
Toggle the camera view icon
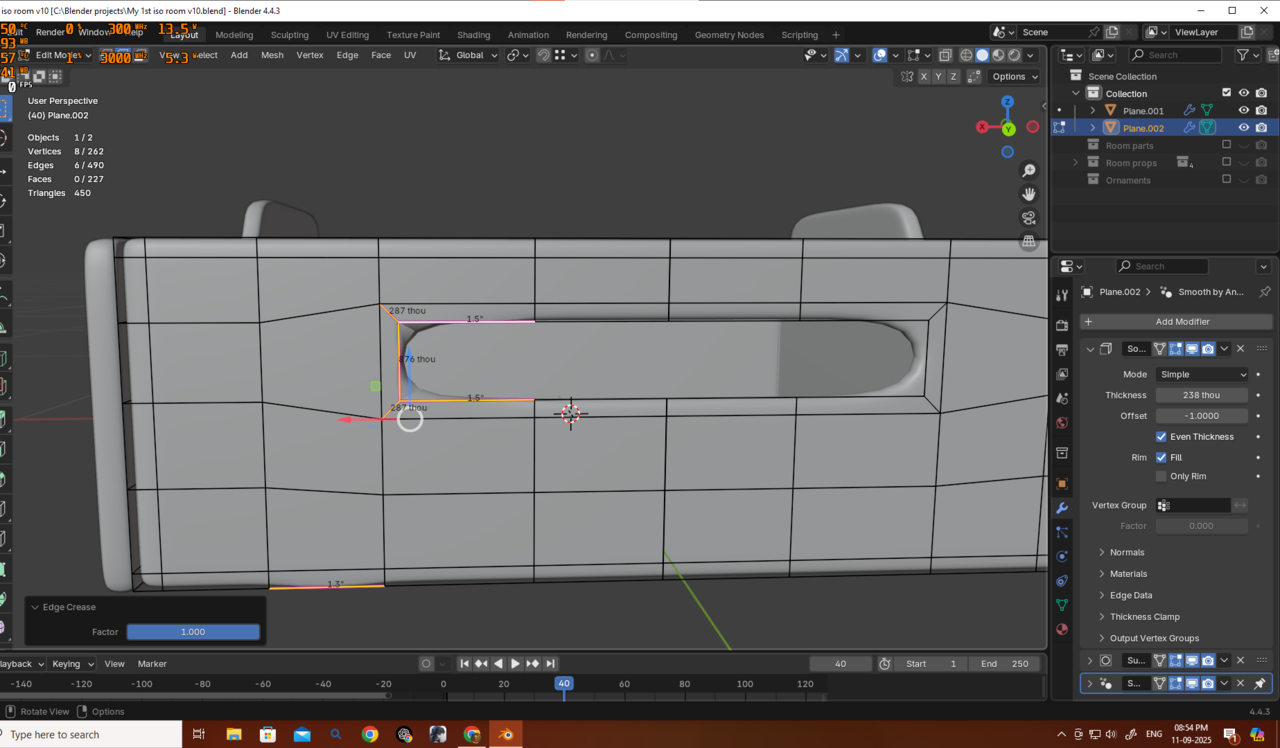coord(1028,218)
